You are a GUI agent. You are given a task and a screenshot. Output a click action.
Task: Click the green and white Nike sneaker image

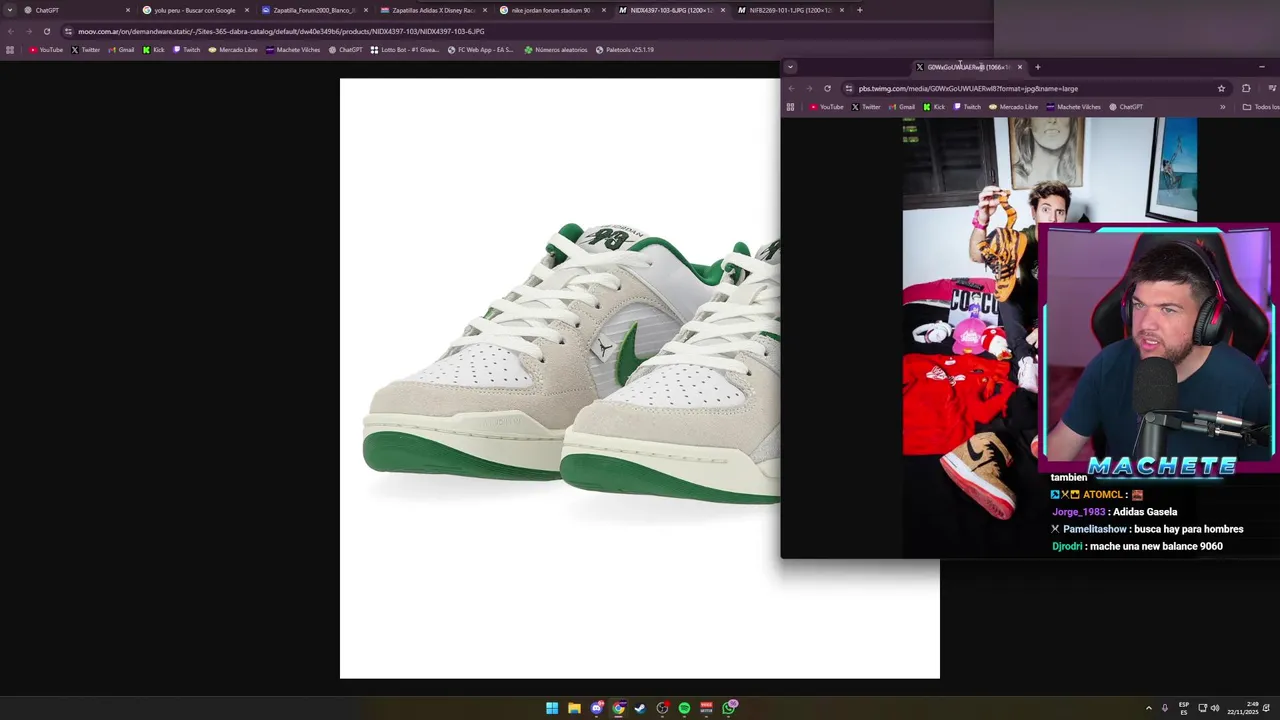(560, 378)
